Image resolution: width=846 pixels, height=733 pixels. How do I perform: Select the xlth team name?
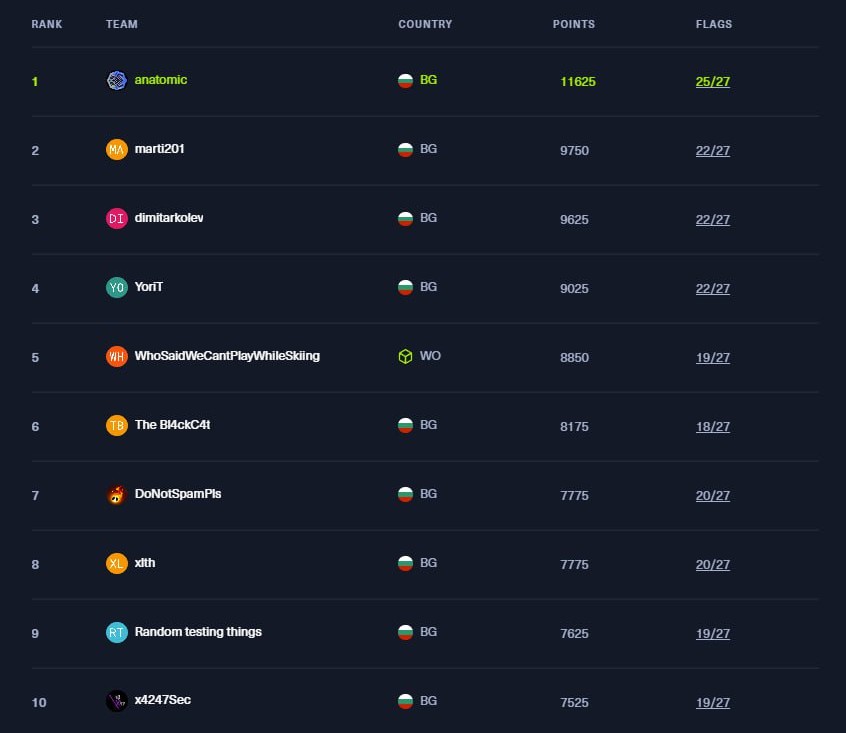click(145, 563)
